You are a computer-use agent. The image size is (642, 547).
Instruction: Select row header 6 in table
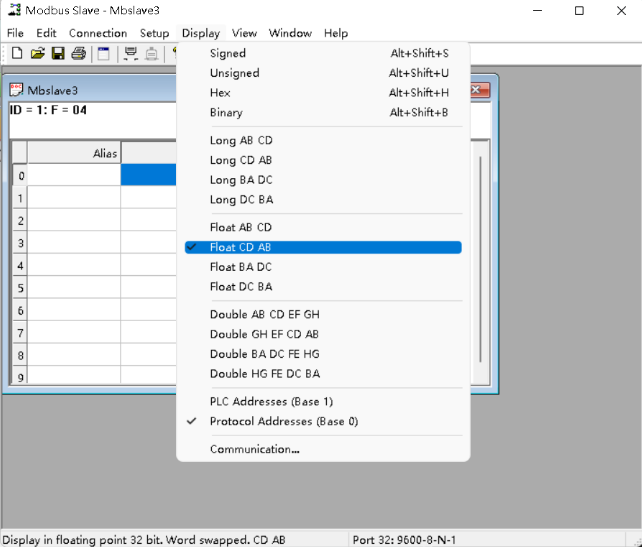[20, 311]
